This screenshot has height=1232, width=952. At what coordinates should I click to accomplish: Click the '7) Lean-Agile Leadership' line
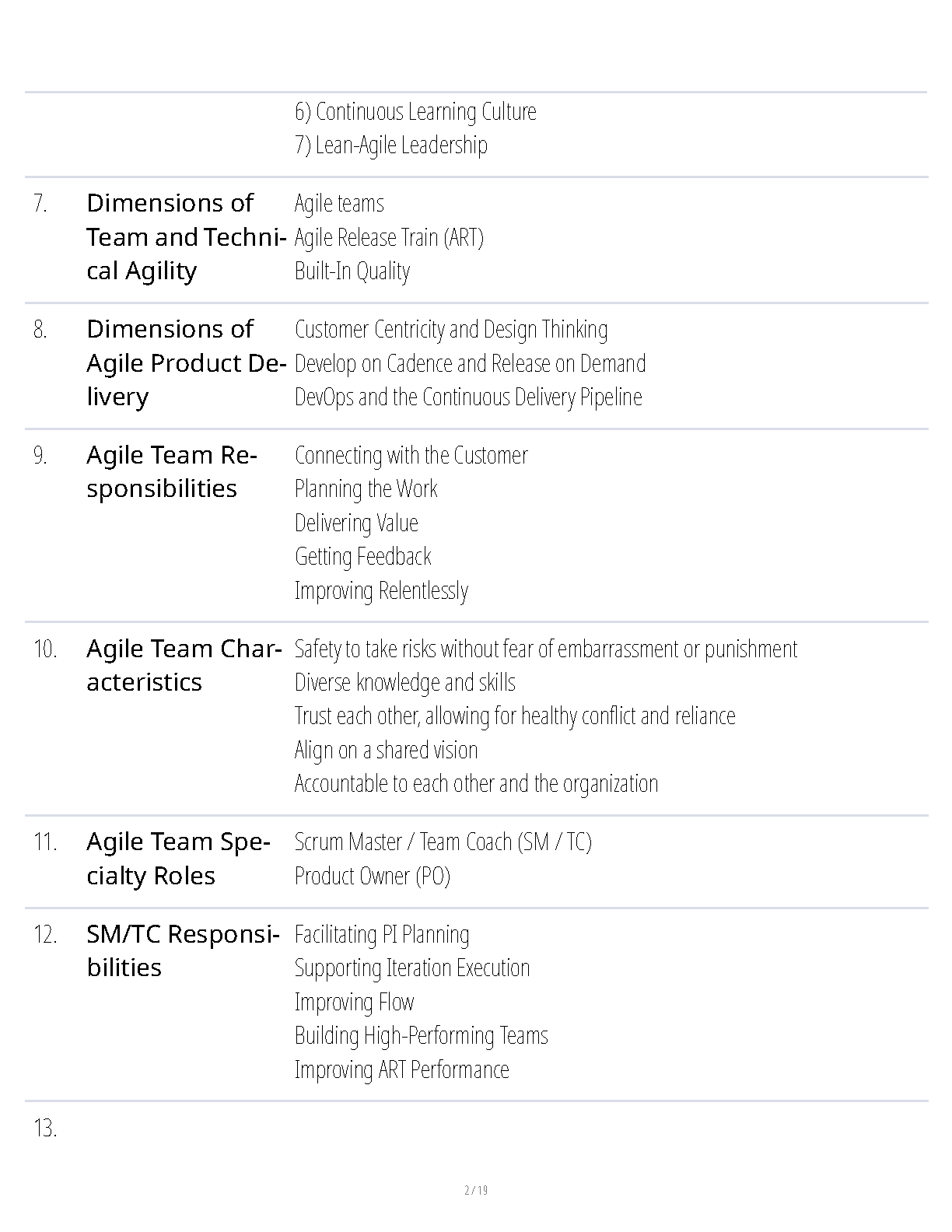[391, 145]
